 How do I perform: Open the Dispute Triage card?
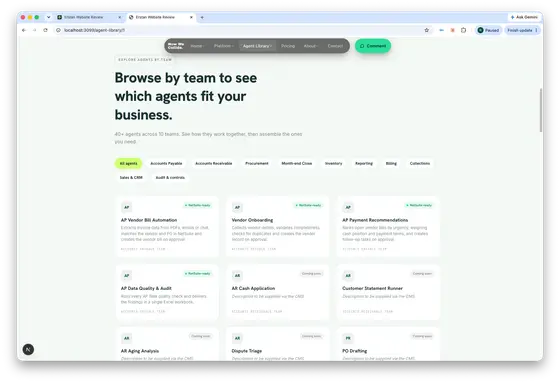tap(278, 344)
